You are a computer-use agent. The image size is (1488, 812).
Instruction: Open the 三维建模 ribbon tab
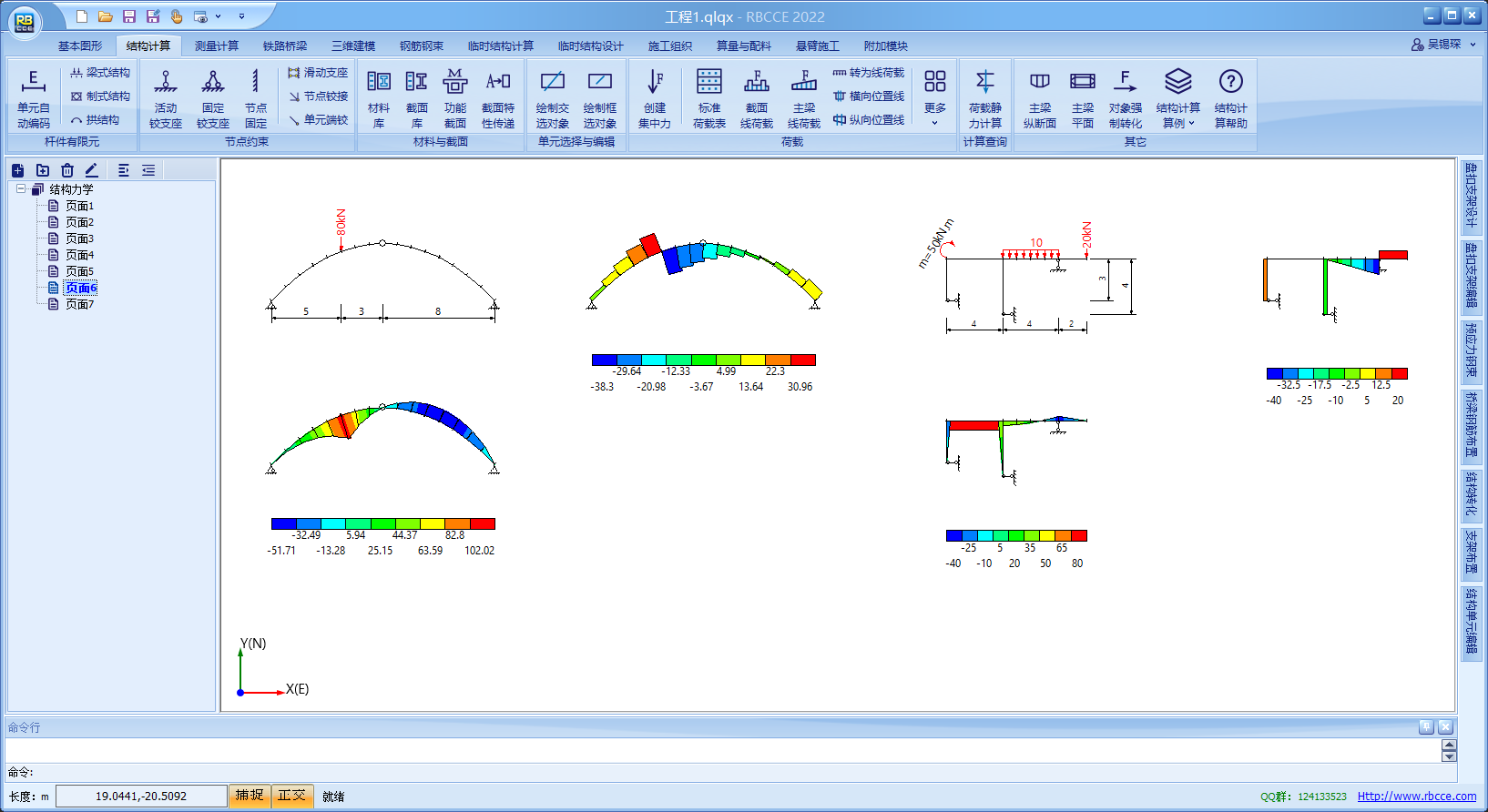point(352,46)
